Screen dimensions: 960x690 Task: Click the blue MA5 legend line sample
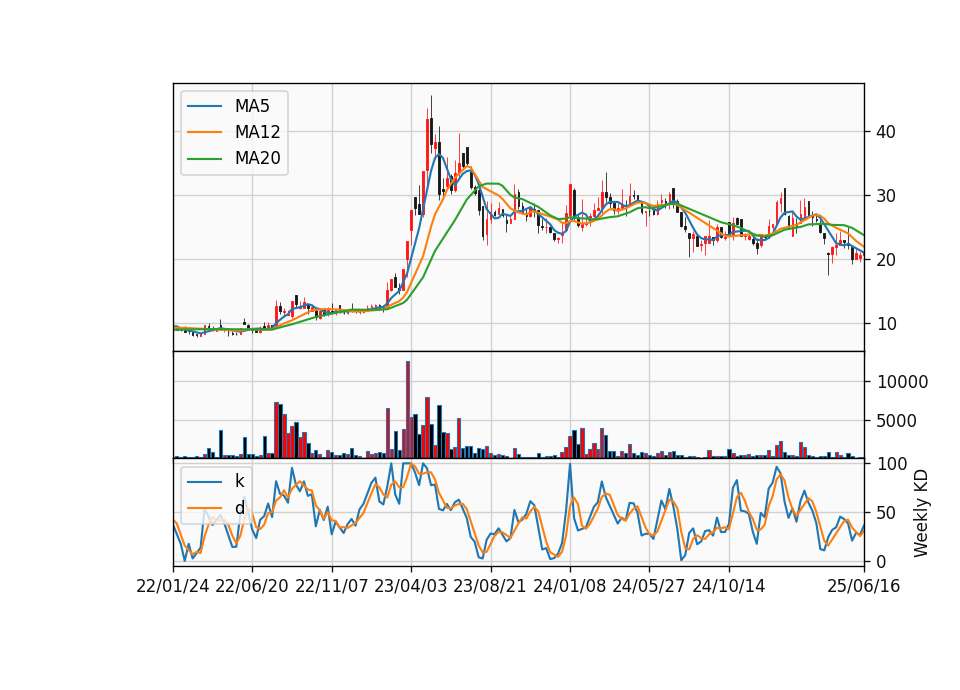(204, 107)
